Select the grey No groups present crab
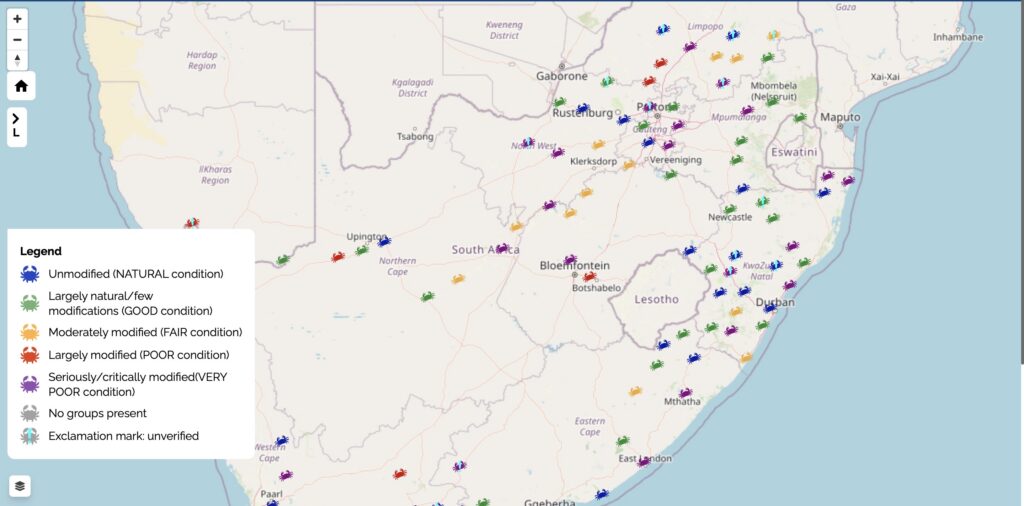This screenshot has height=506, width=1024. click(30, 413)
